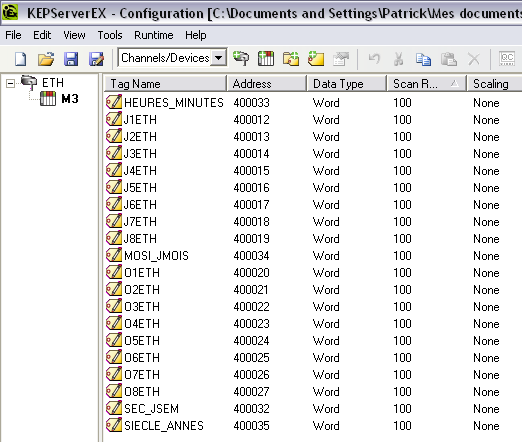Click address 400034 cell

(251, 256)
